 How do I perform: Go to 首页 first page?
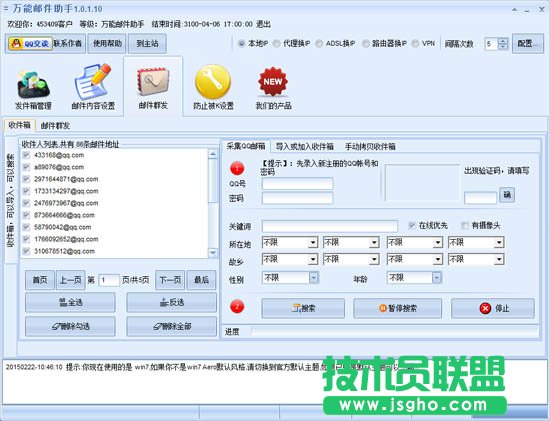pos(40,280)
